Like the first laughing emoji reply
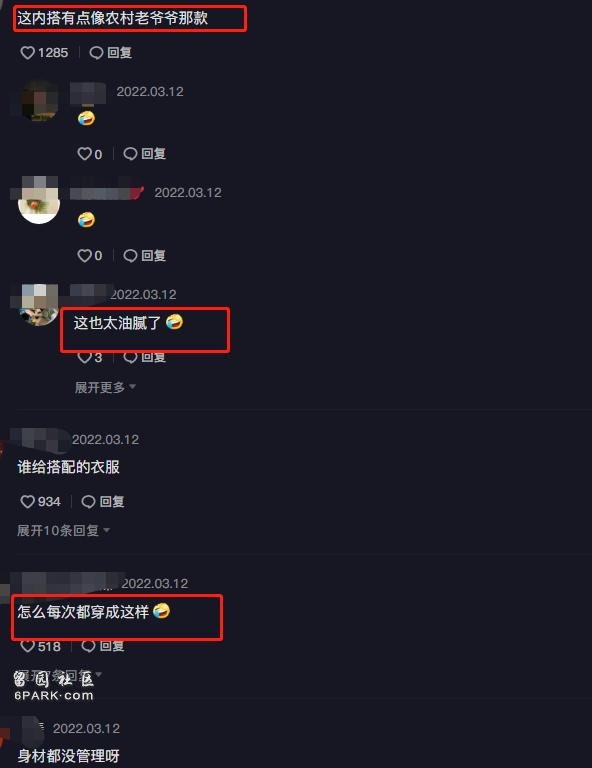The width and height of the screenshot is (592, 768). (90, 154)
